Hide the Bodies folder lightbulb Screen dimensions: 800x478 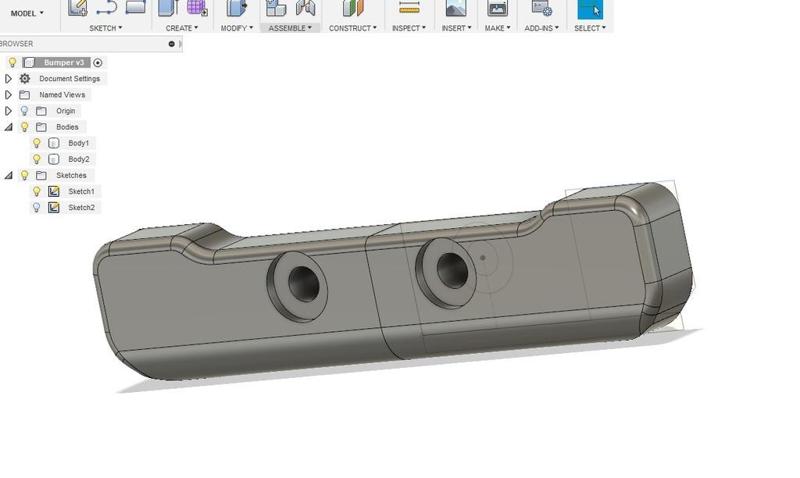(x=24, y=127)
